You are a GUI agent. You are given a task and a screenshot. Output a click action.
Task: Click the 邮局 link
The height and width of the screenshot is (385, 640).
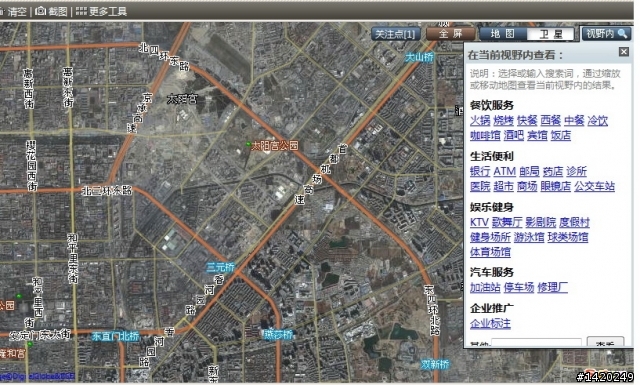tap(529, 171)
